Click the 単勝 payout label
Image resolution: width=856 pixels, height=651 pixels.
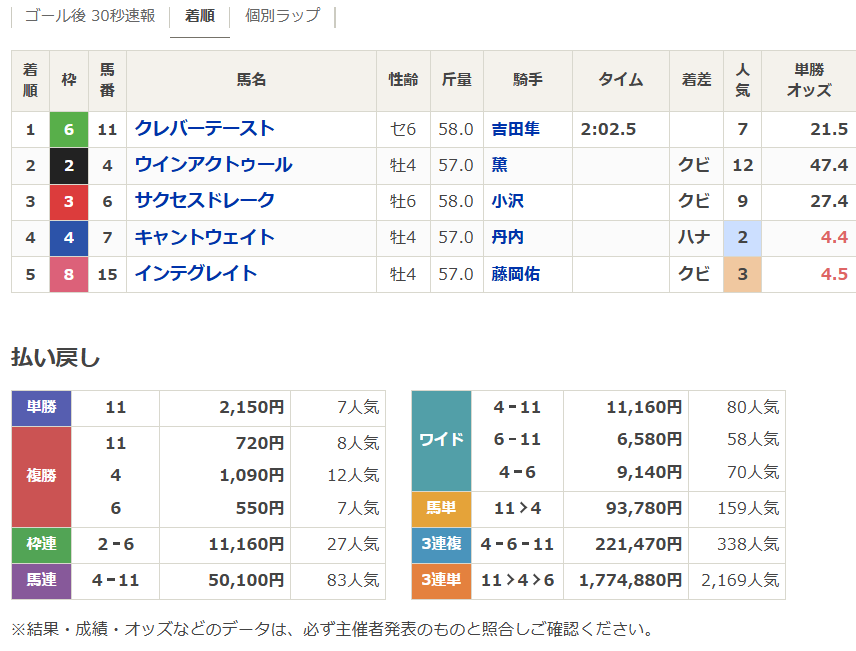coord(41,408)
